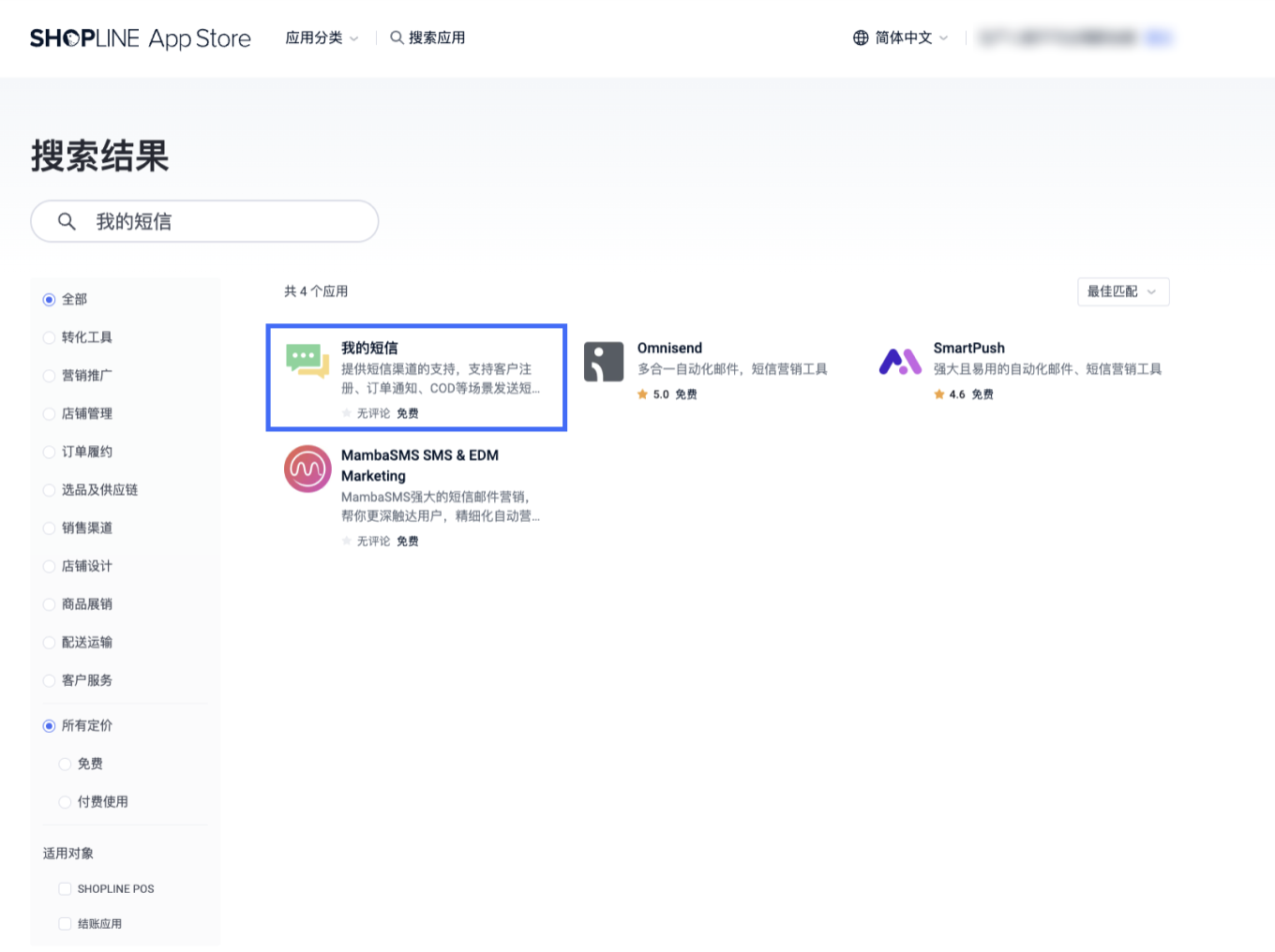Click the SmartPush description 强大且易用的自动化邮件
The width and height of the screenshot is (1275, 952).
coord(1047,369)
